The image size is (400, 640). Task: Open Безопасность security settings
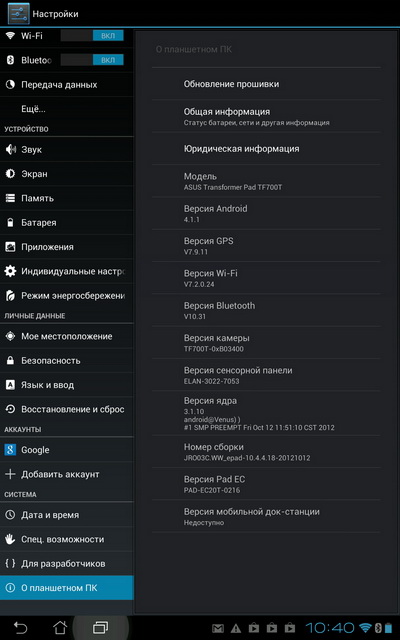(67, 361)
